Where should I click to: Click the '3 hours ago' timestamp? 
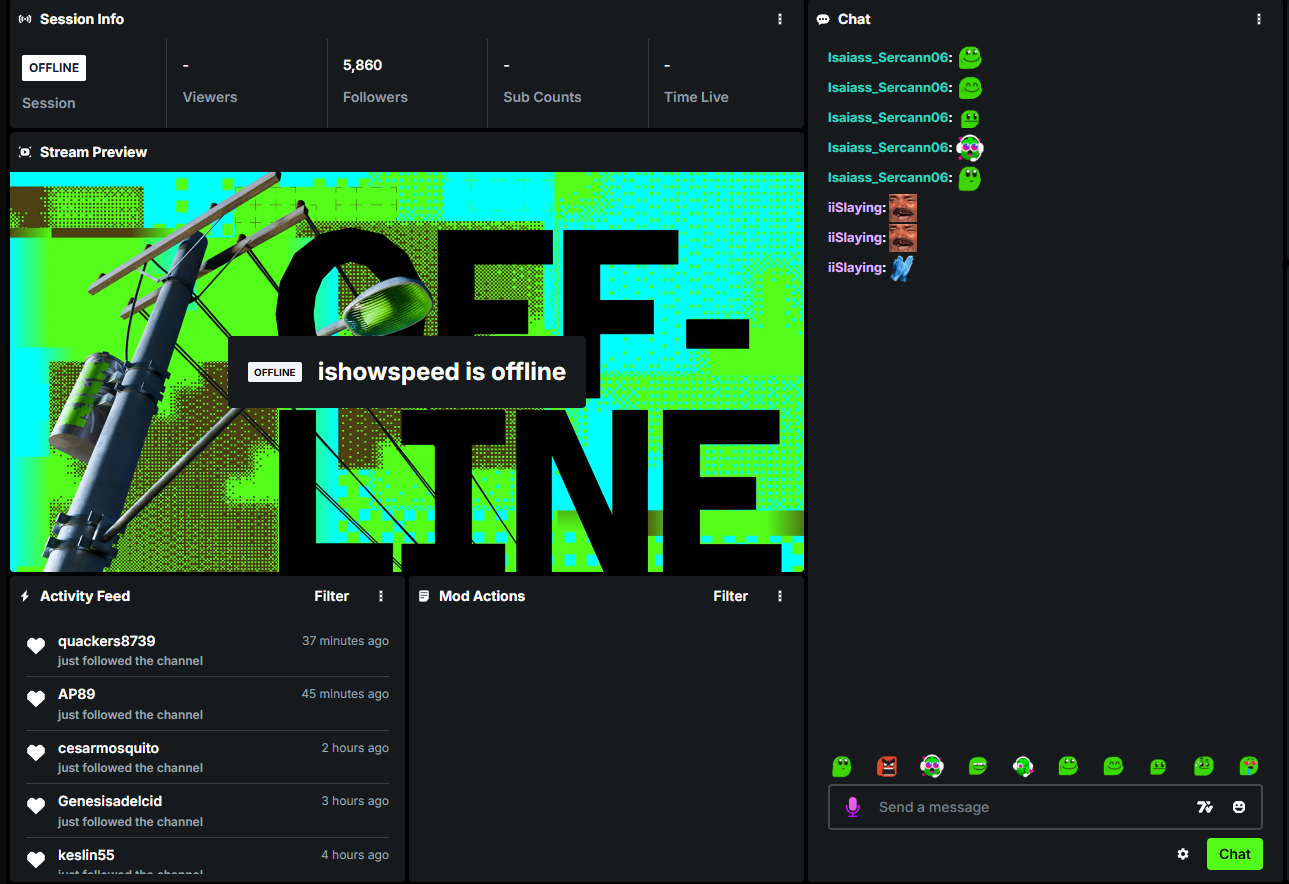click(x=355, y=801)
